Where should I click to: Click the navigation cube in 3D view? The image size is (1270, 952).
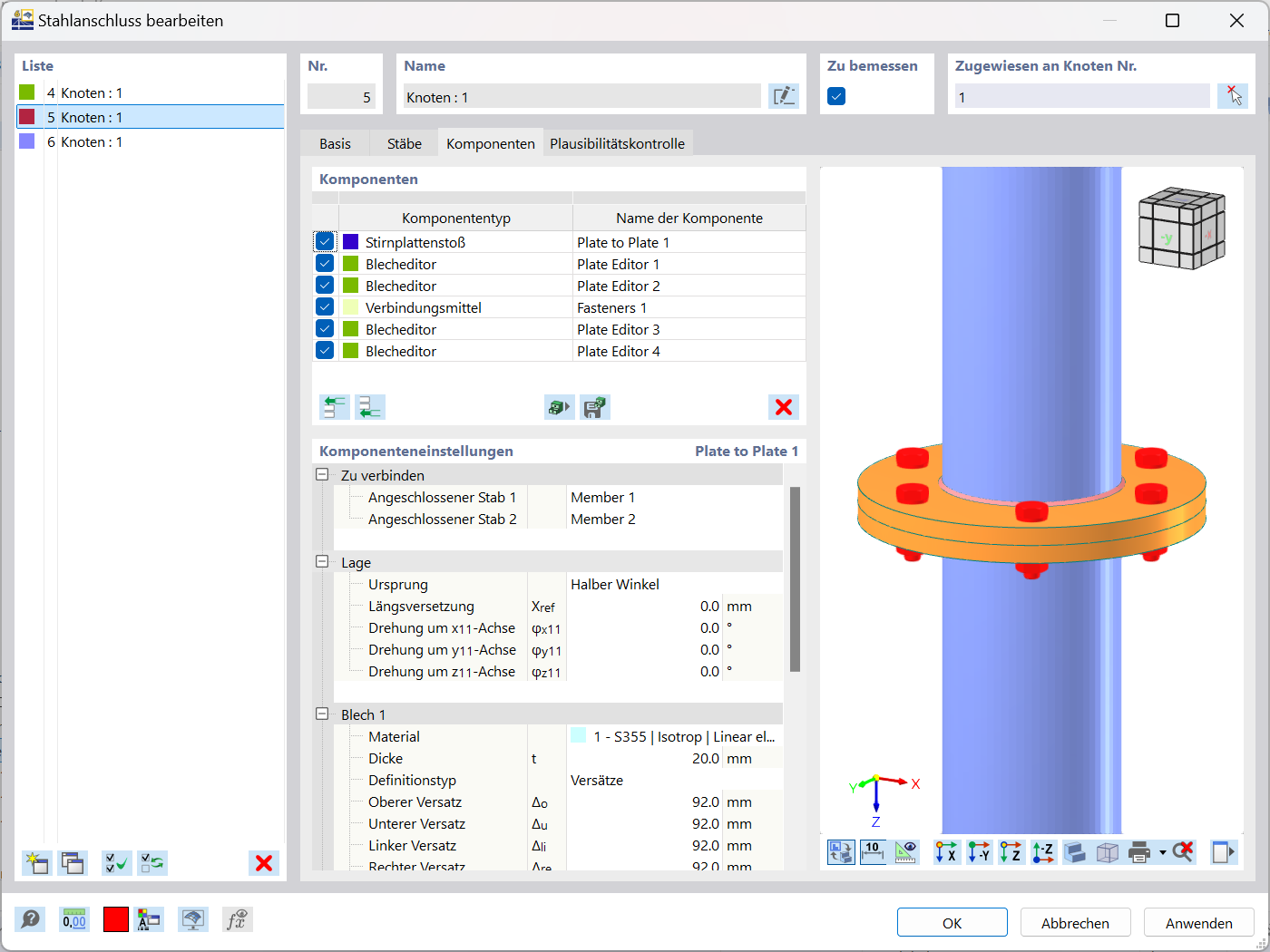click(x=1182, y=228)
